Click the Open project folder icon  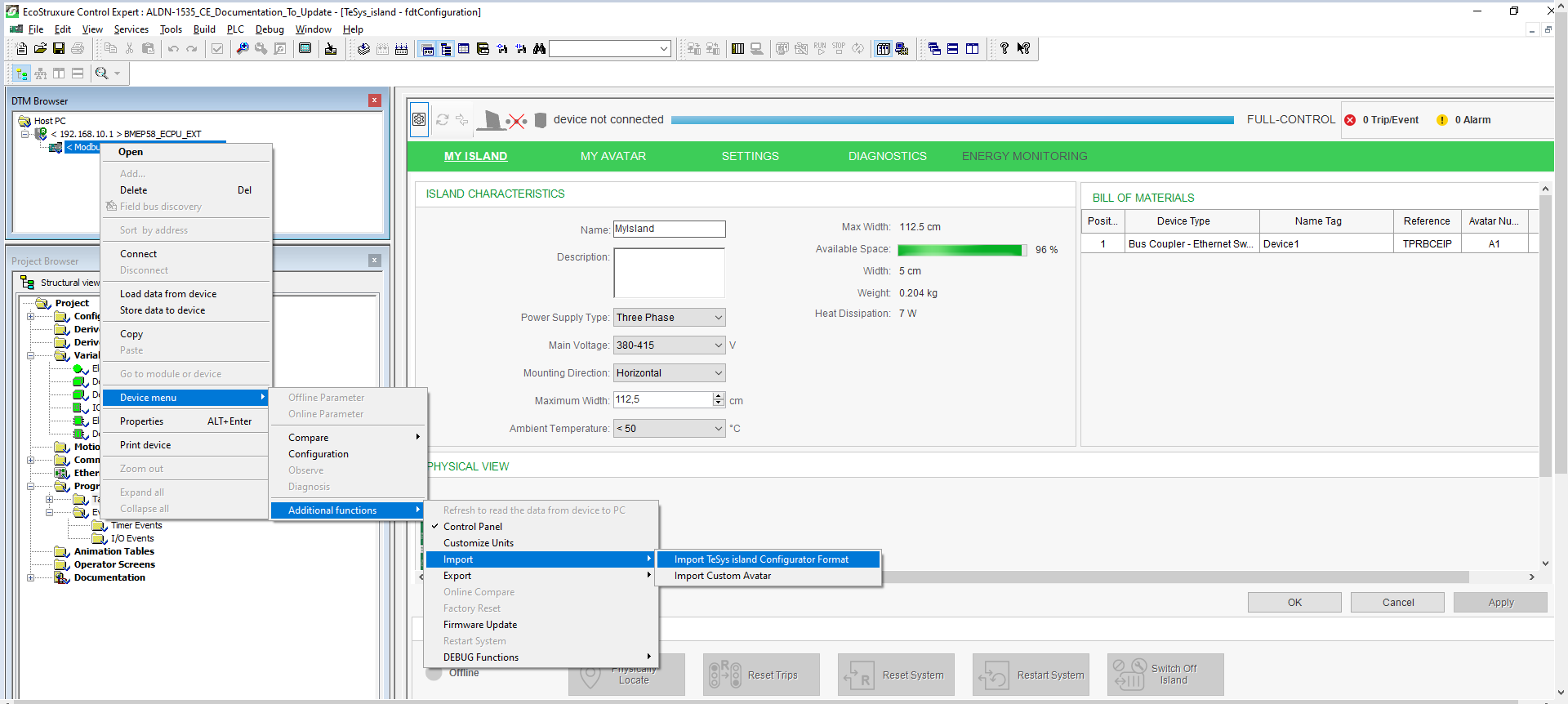pos(40,49)
